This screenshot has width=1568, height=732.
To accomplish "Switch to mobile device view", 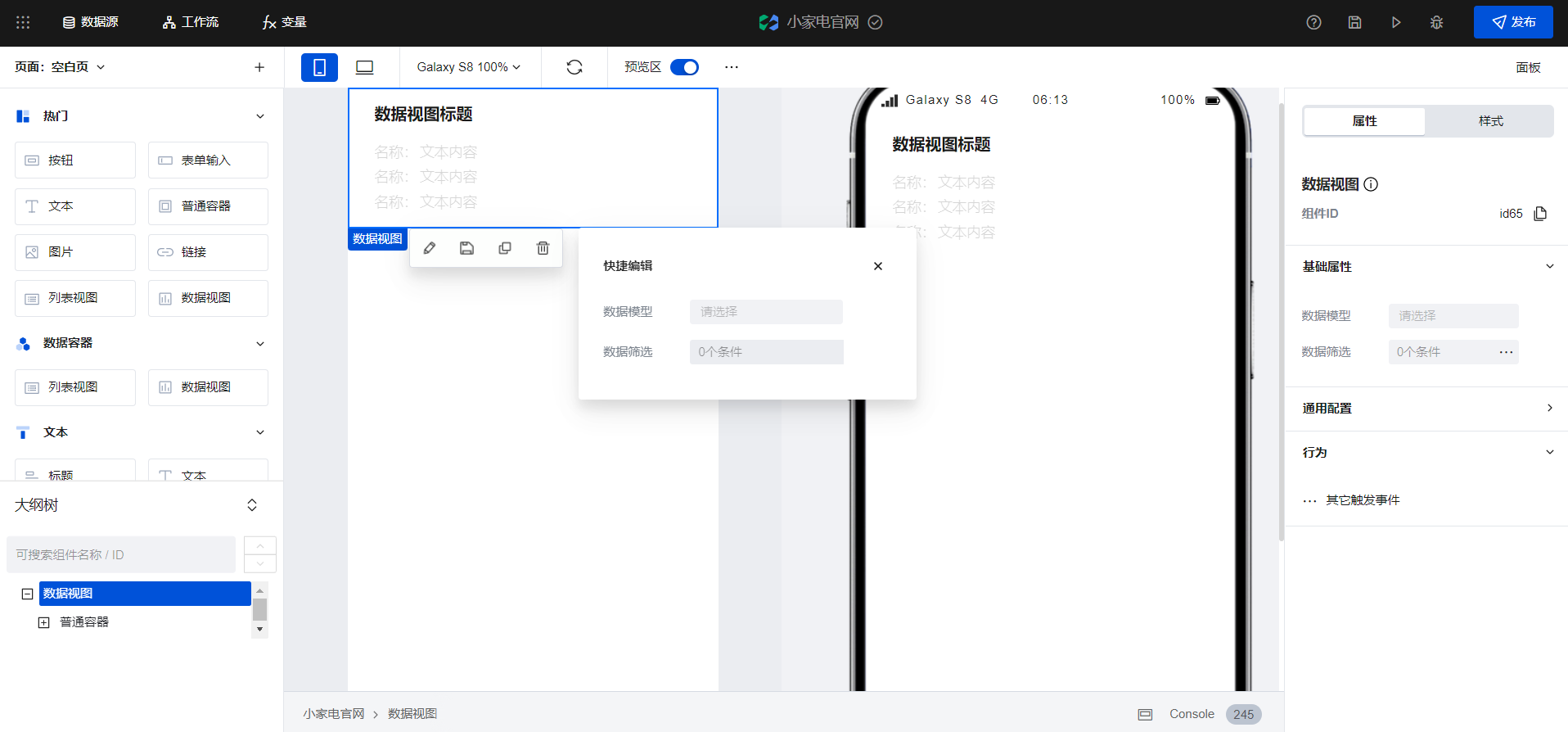I will [319, 67].
